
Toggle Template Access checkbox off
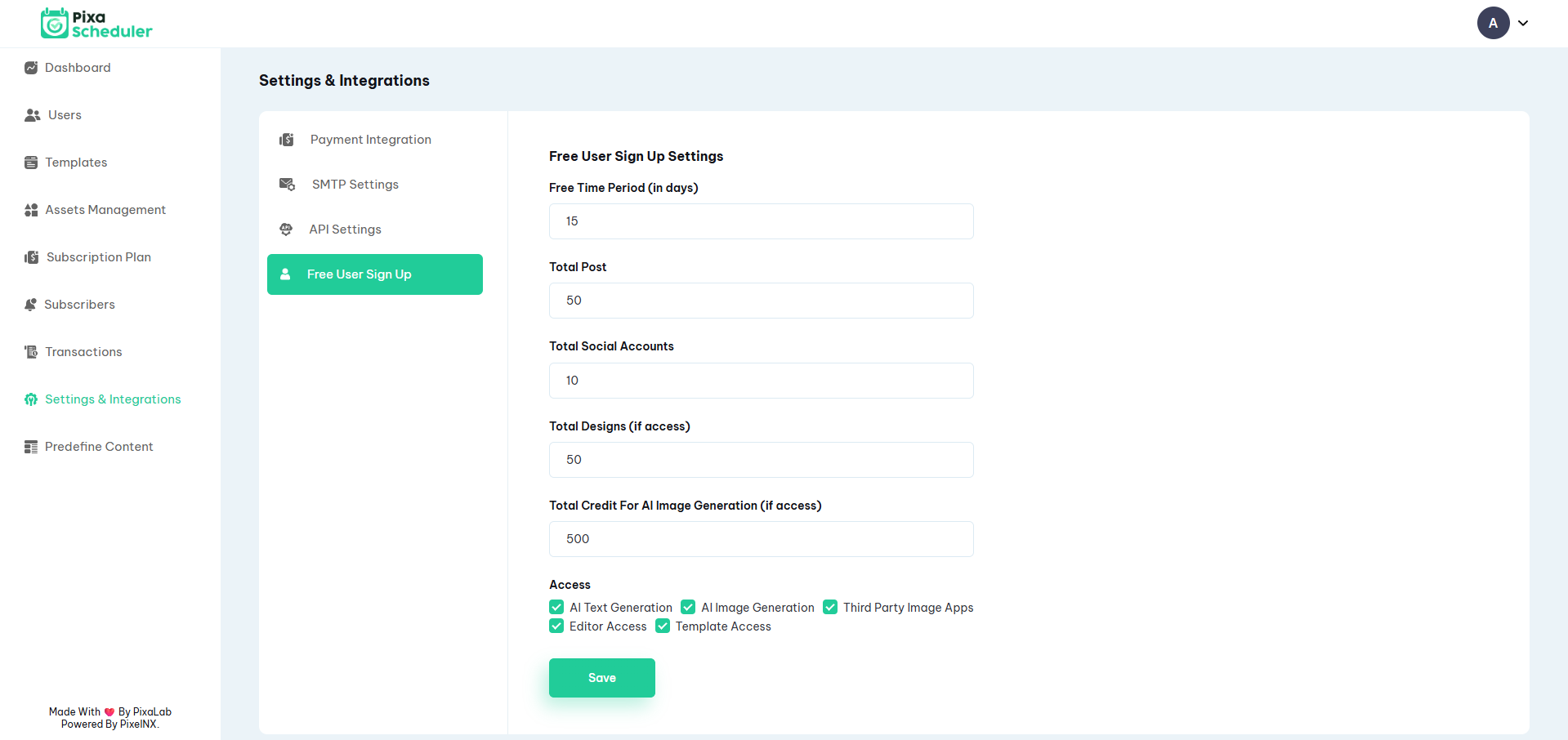pos(663,626)
